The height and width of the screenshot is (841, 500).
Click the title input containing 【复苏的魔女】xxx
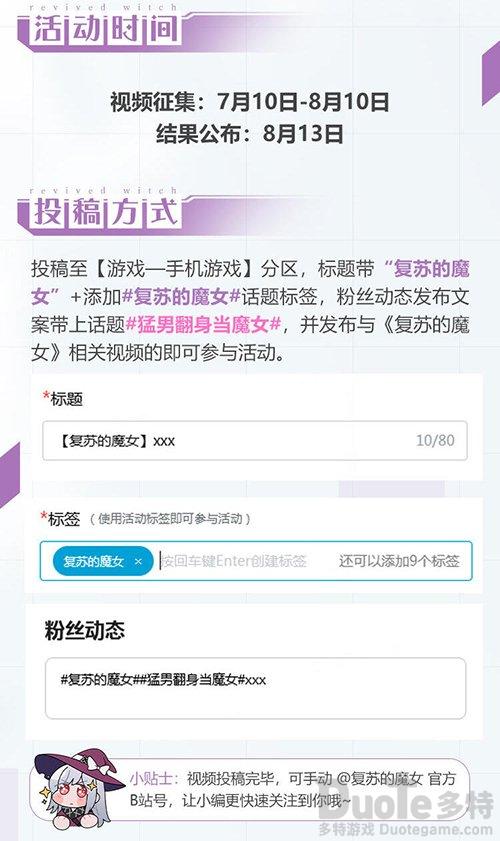[255, 441]
